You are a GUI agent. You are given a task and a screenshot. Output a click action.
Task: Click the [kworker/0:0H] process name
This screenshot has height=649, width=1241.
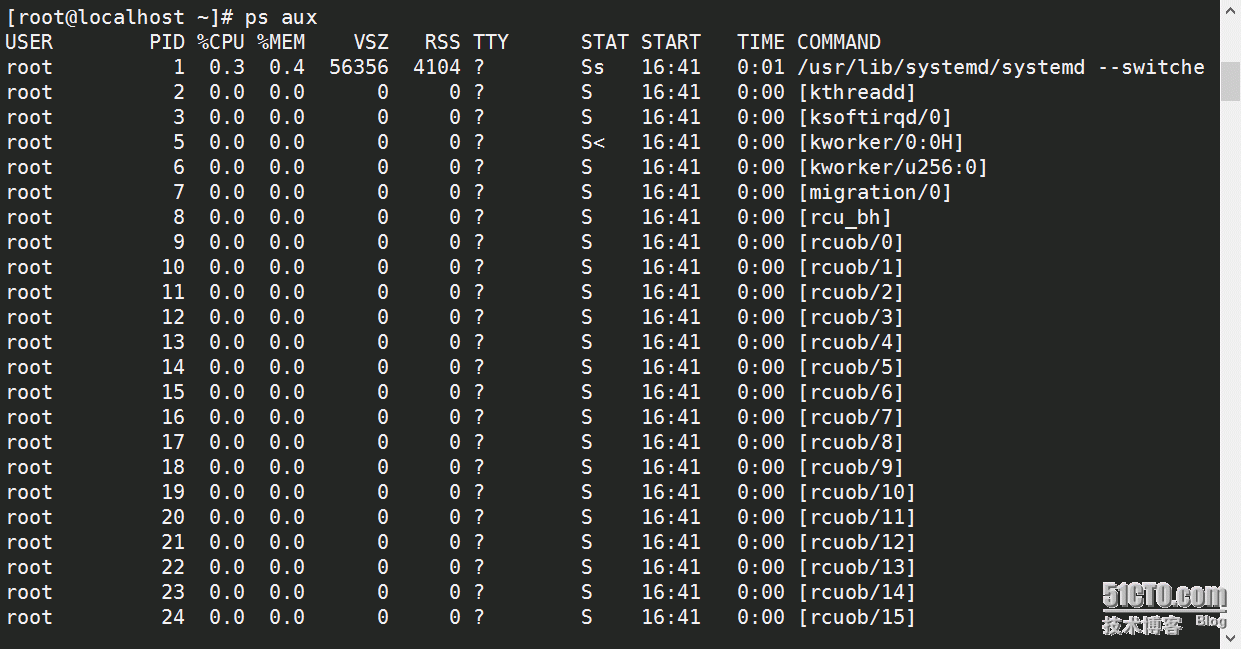click(x=881, y=142)
